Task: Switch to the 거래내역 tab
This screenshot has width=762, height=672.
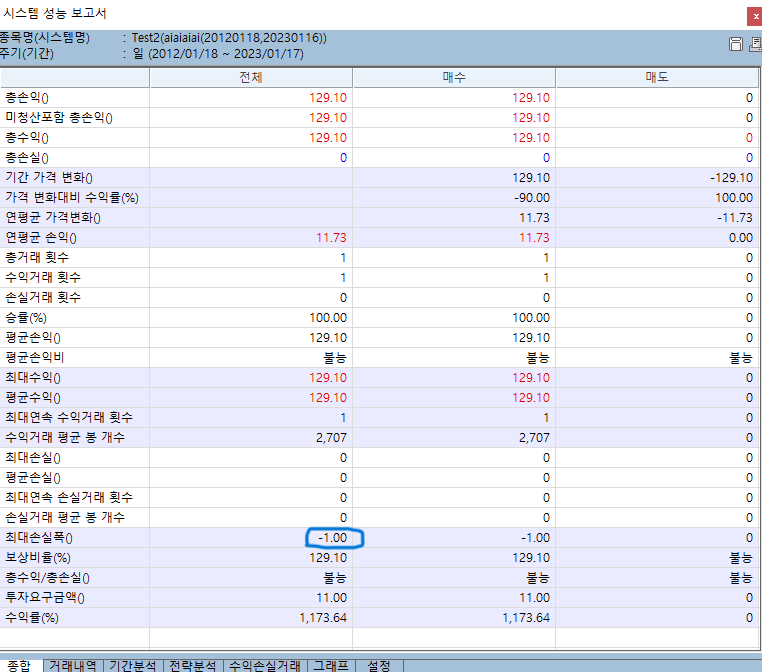Action: coord(73,665)
